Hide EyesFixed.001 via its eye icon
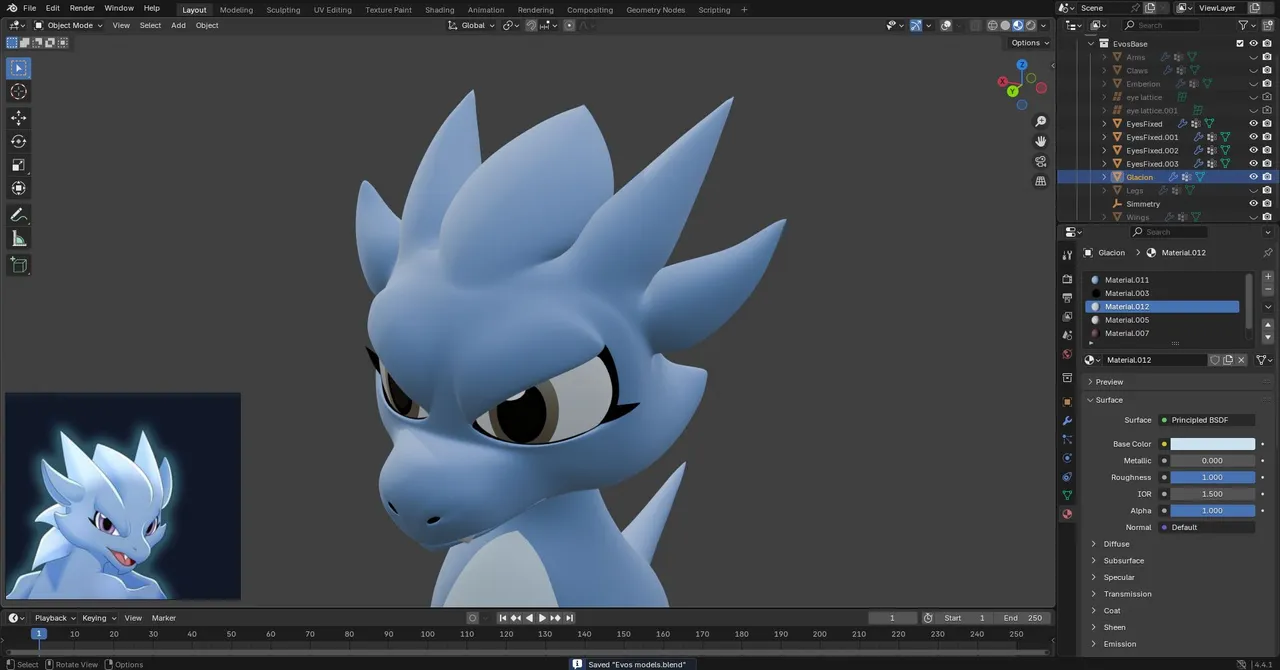This screenshot has width=1280, height=670. (1253, 137)
